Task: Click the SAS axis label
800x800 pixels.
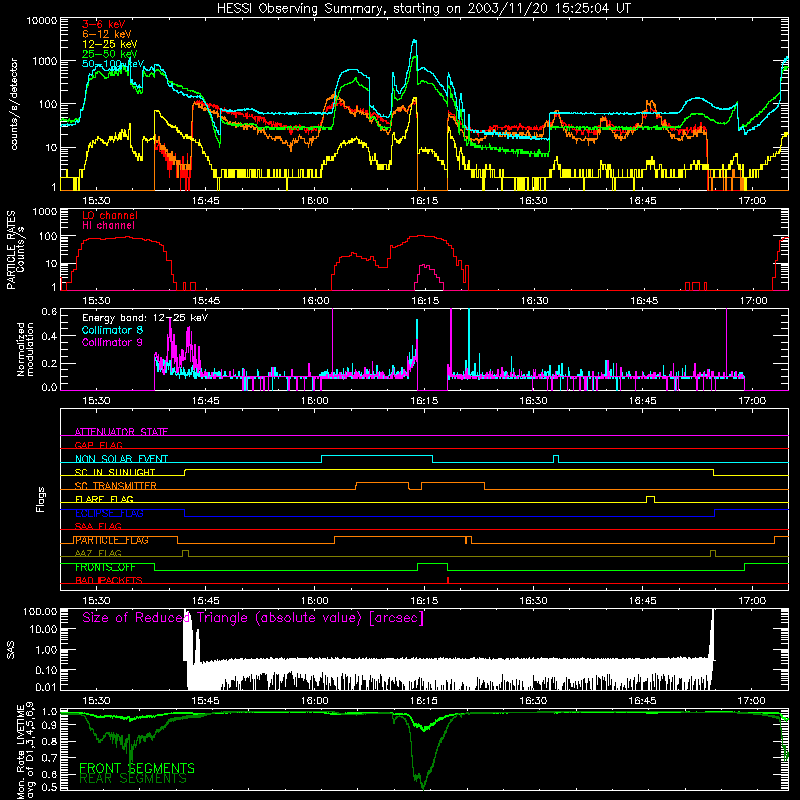Action: 10,650
